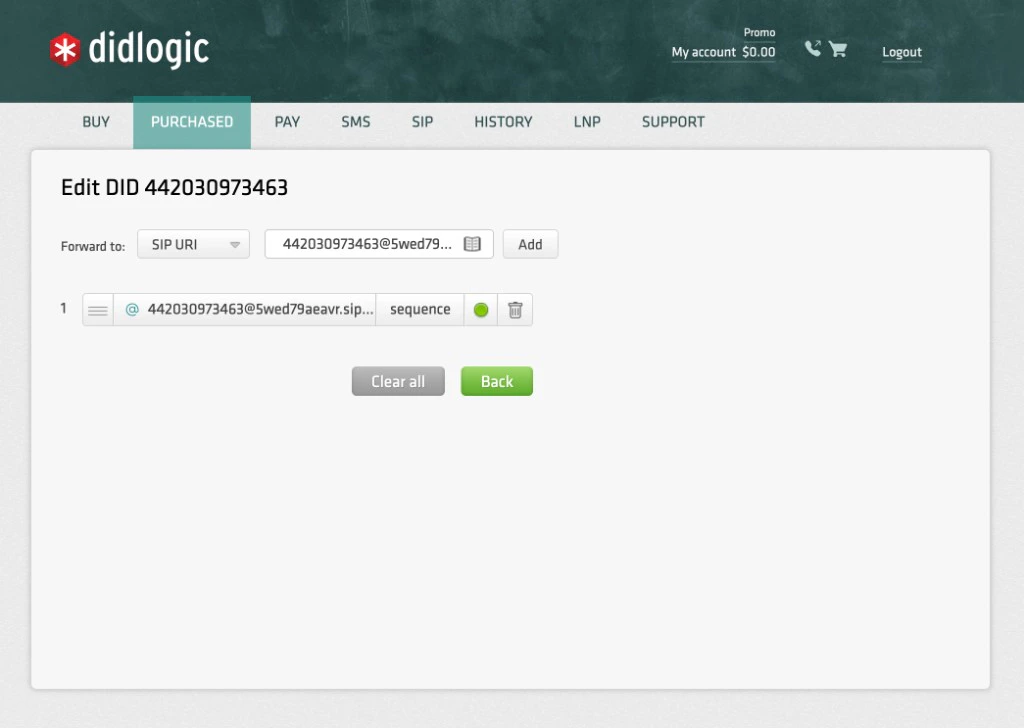Expand the SIP URI selector arrow
Screen dimensions: 1024x728
235,244
